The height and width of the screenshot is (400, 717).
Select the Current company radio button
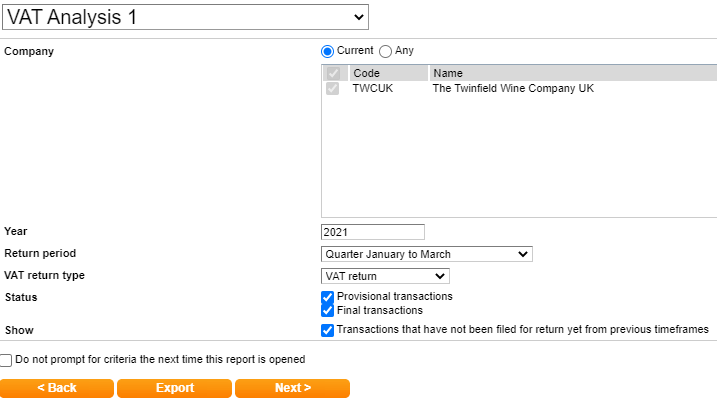(327, 51)
